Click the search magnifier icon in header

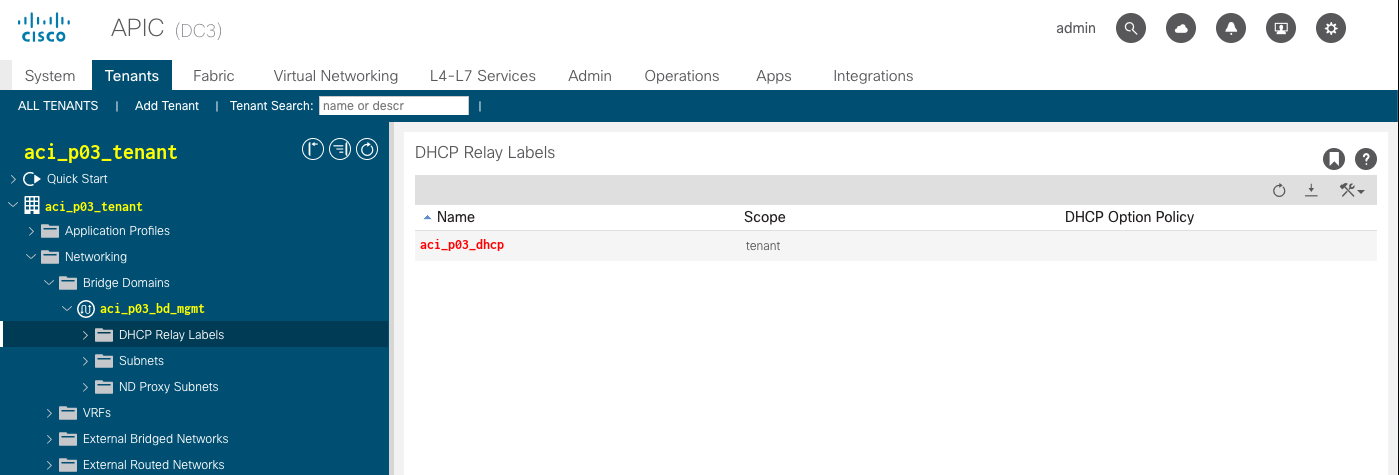coord(1131,29)
